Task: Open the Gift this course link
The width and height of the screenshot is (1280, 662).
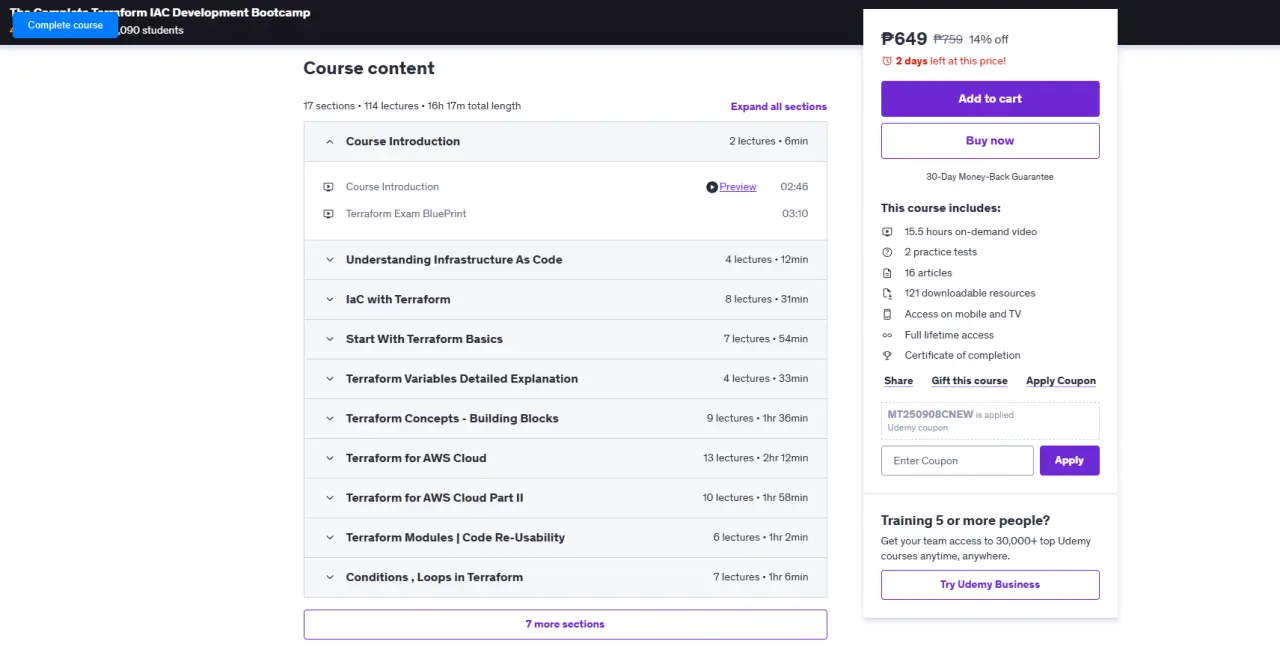Action: coord(969,381)
